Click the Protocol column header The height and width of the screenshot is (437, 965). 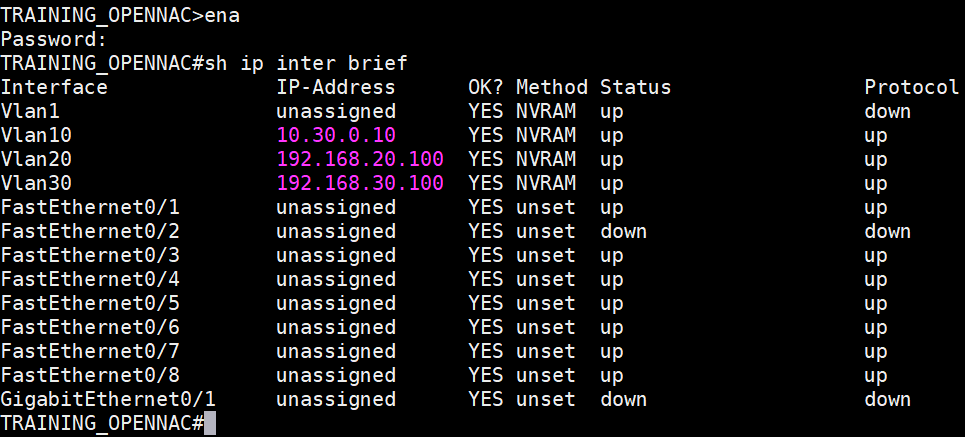pos(912,87)
